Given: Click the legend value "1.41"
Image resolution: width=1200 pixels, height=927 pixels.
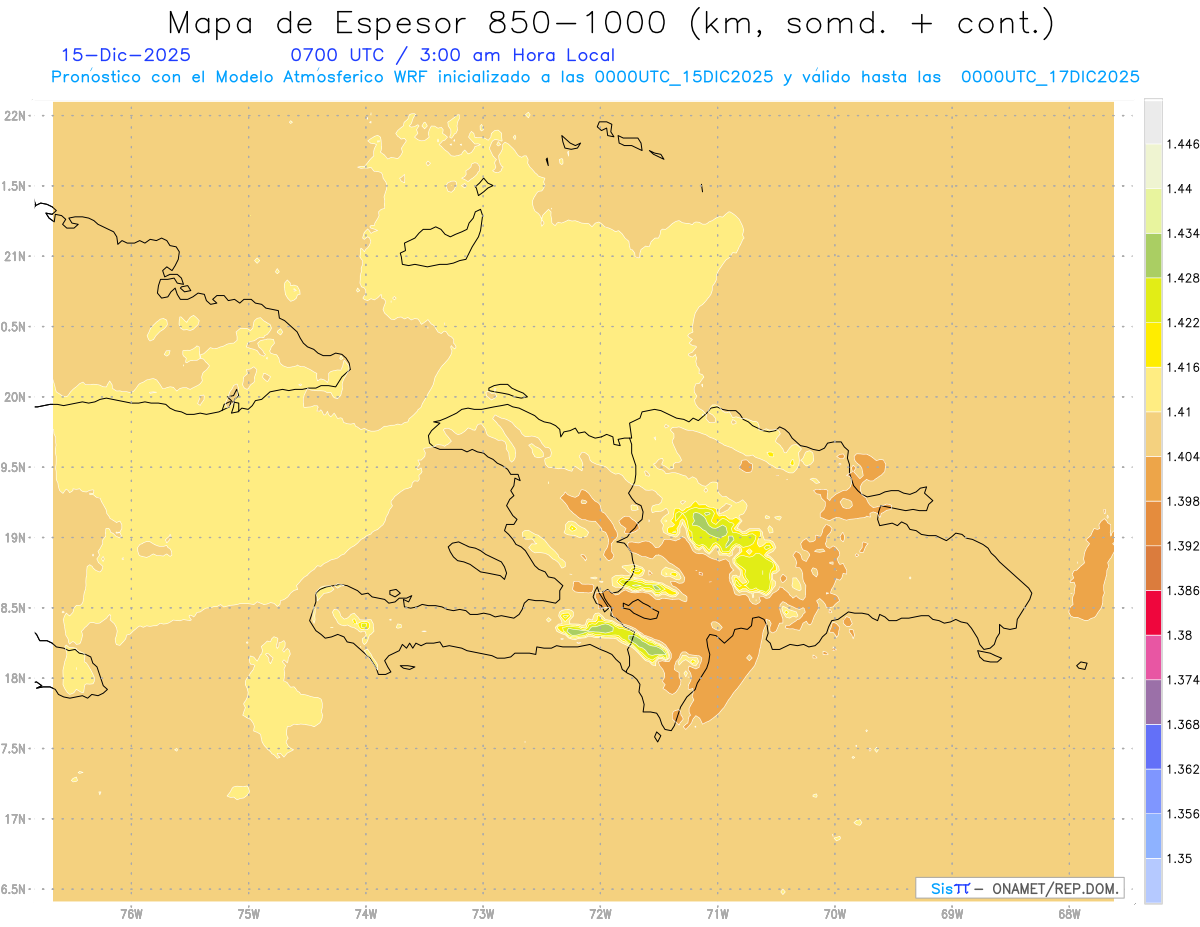Looking at the screenshot, I should [x=1180, y=412].
